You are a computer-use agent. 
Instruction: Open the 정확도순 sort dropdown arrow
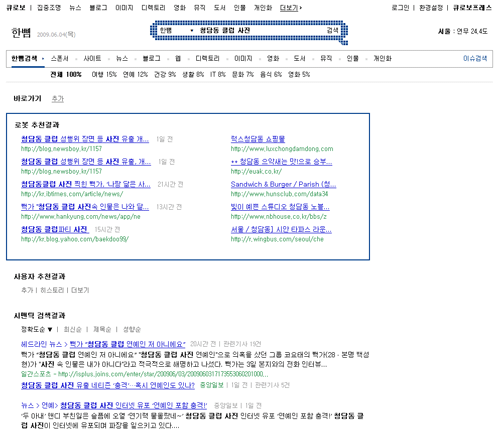point(50,329)
